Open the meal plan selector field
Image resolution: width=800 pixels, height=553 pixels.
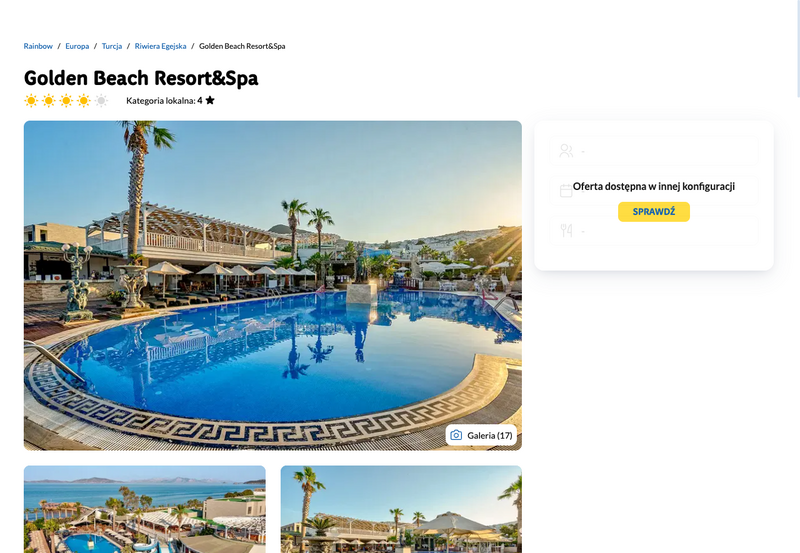[654, 231]
